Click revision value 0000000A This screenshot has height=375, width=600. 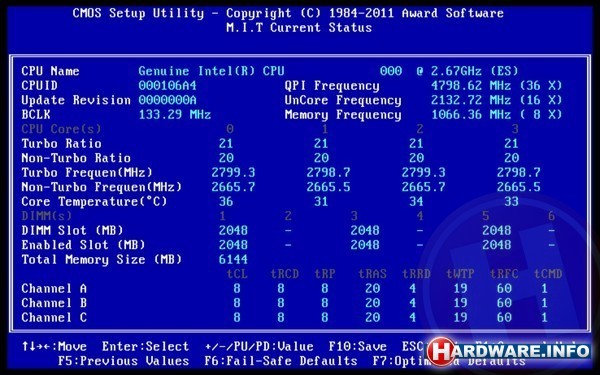[167, 100]
